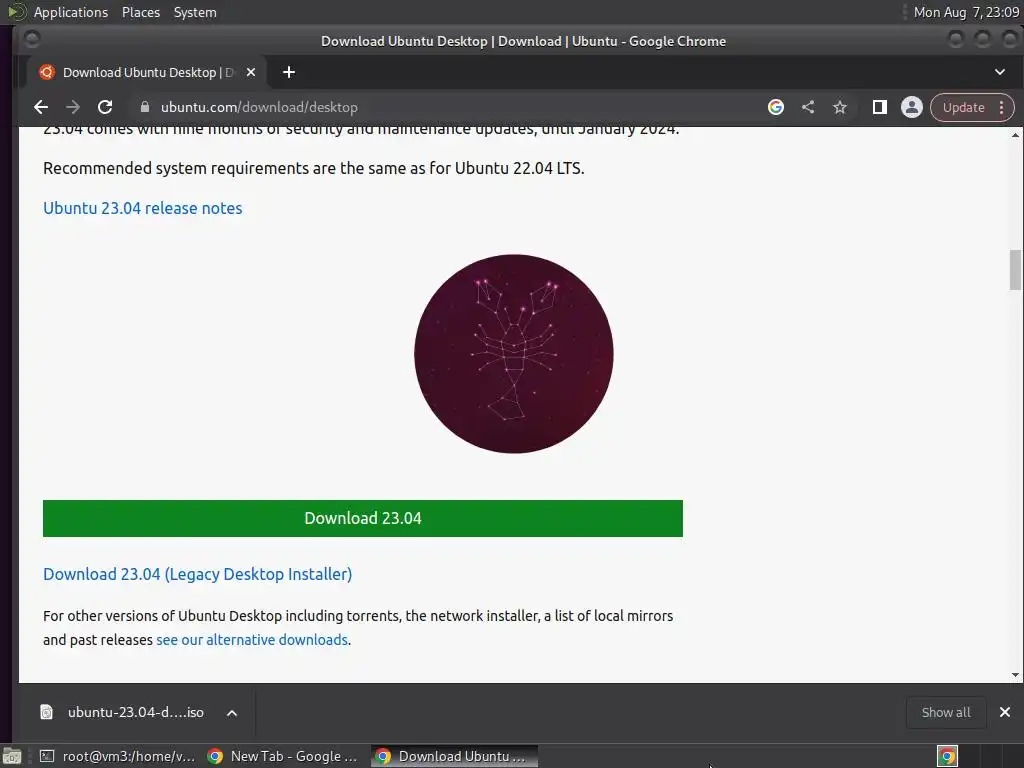Open the Chrome three-dot menu
Image resolution: width=1024 pixels, height=768 pixels.
(1001, 107)
